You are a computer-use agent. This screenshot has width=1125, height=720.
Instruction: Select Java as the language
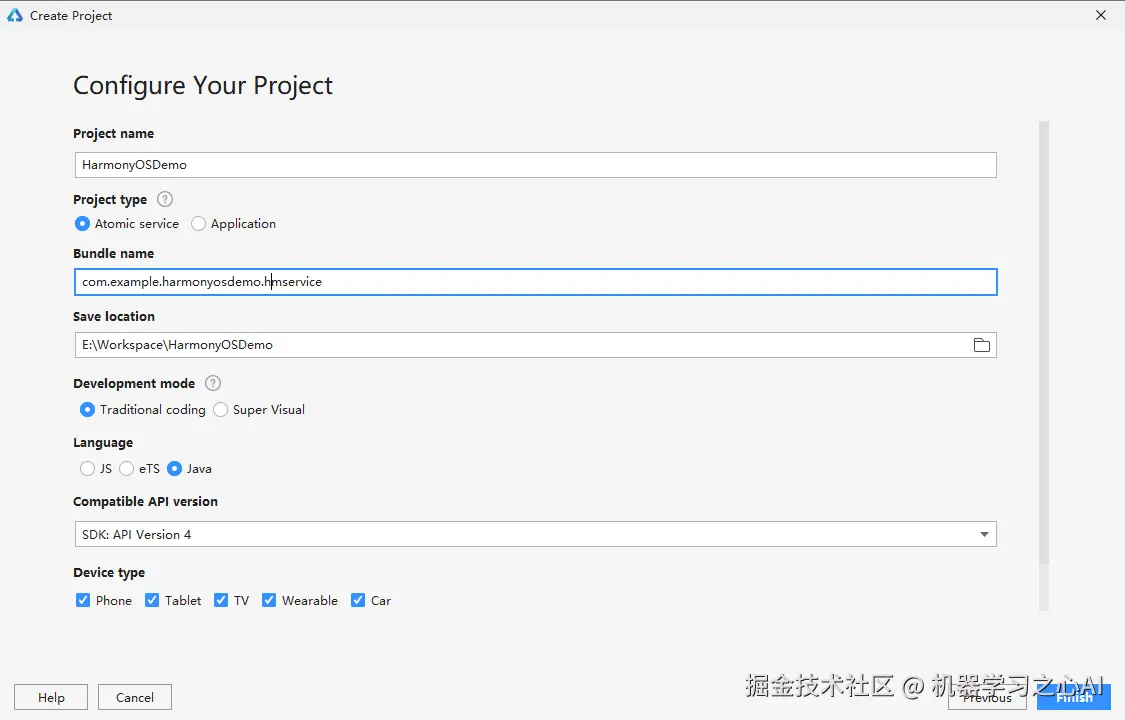pos(174,468)
